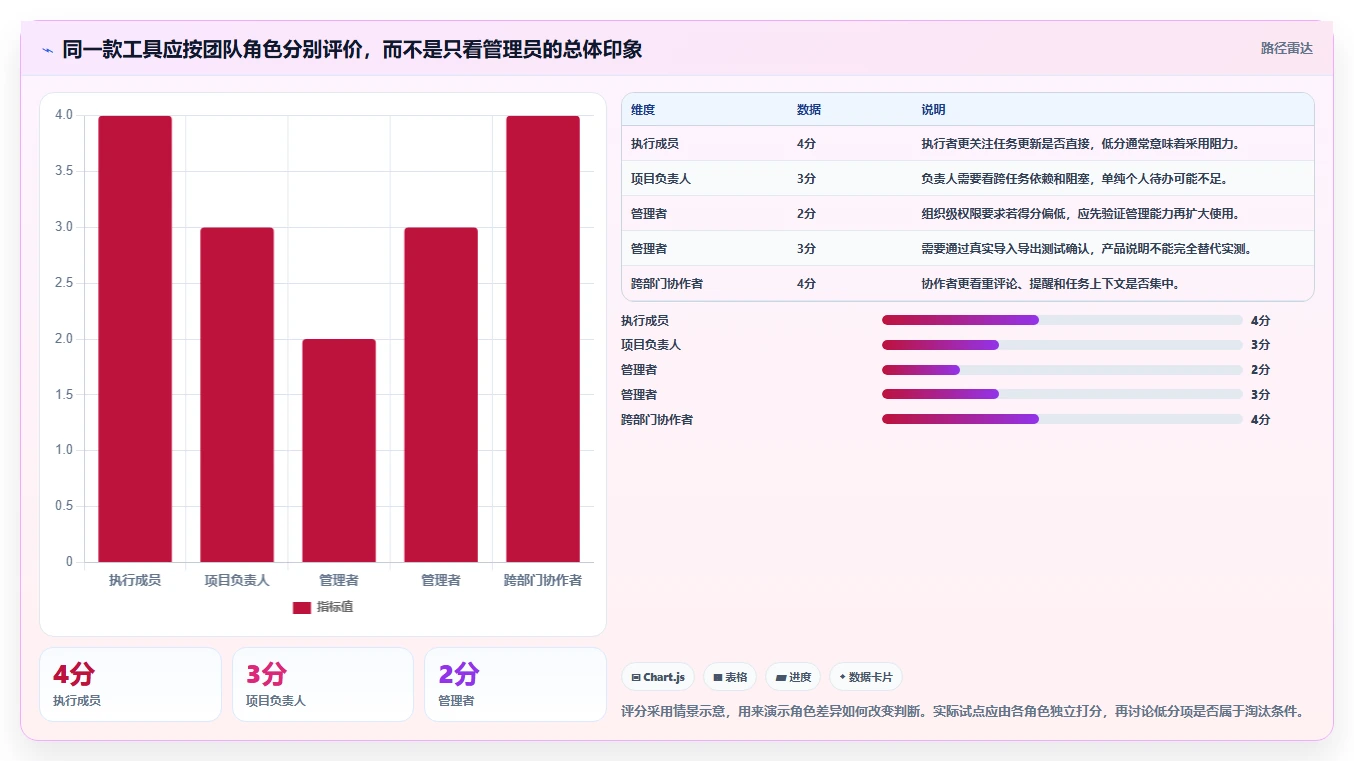Select the 表格 tag chip

[x=730, y=677]
